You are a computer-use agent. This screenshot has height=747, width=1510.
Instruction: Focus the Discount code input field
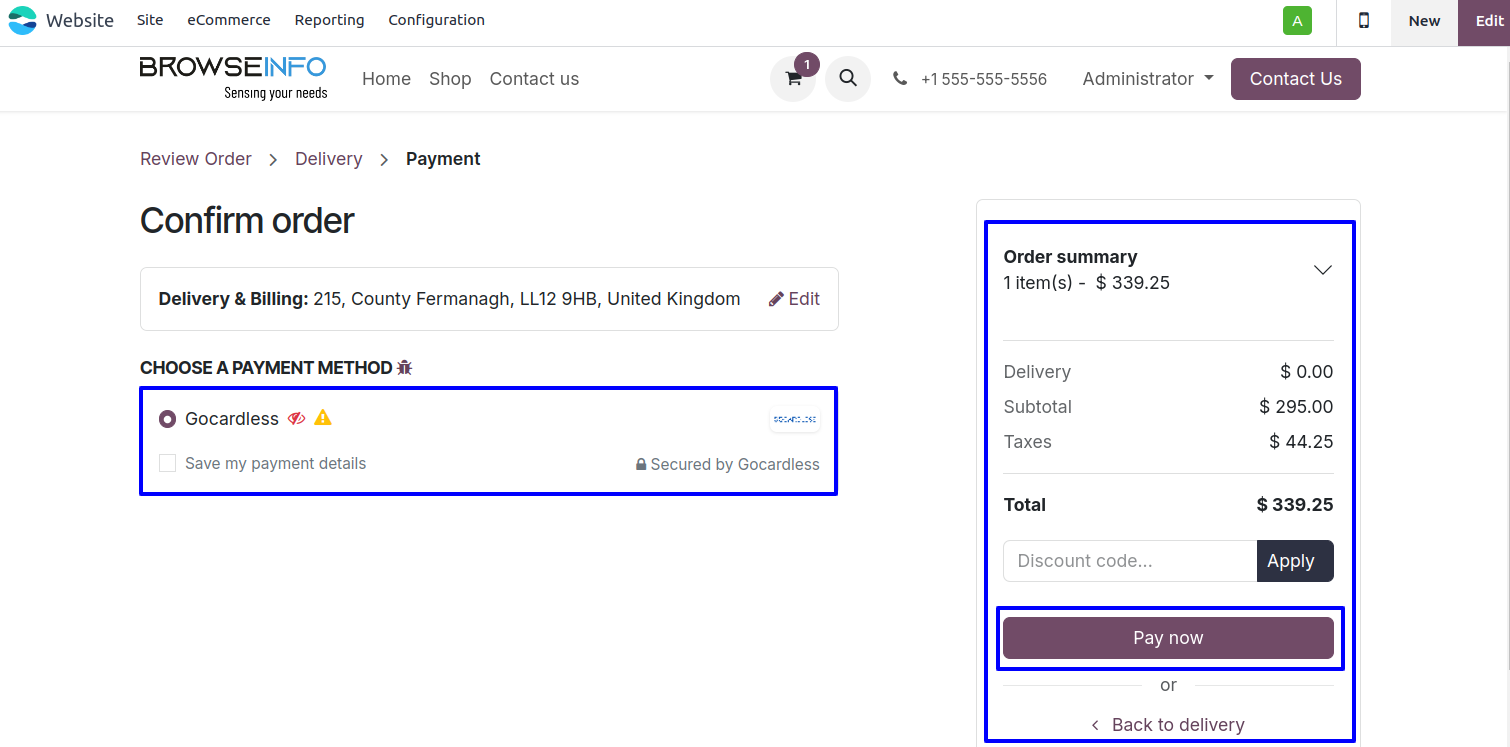tap(1129, 561)
